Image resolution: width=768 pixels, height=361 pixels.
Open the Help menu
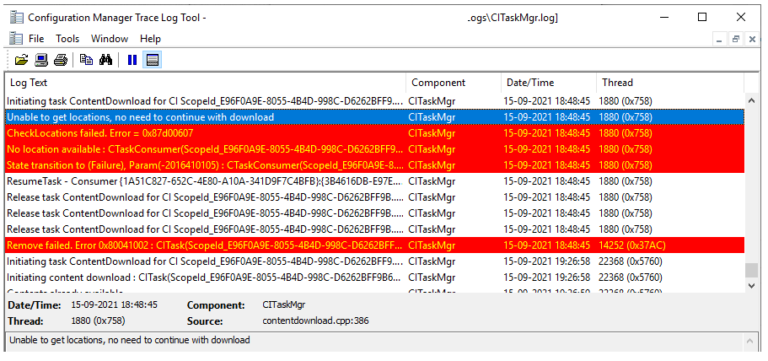point(150,39)
